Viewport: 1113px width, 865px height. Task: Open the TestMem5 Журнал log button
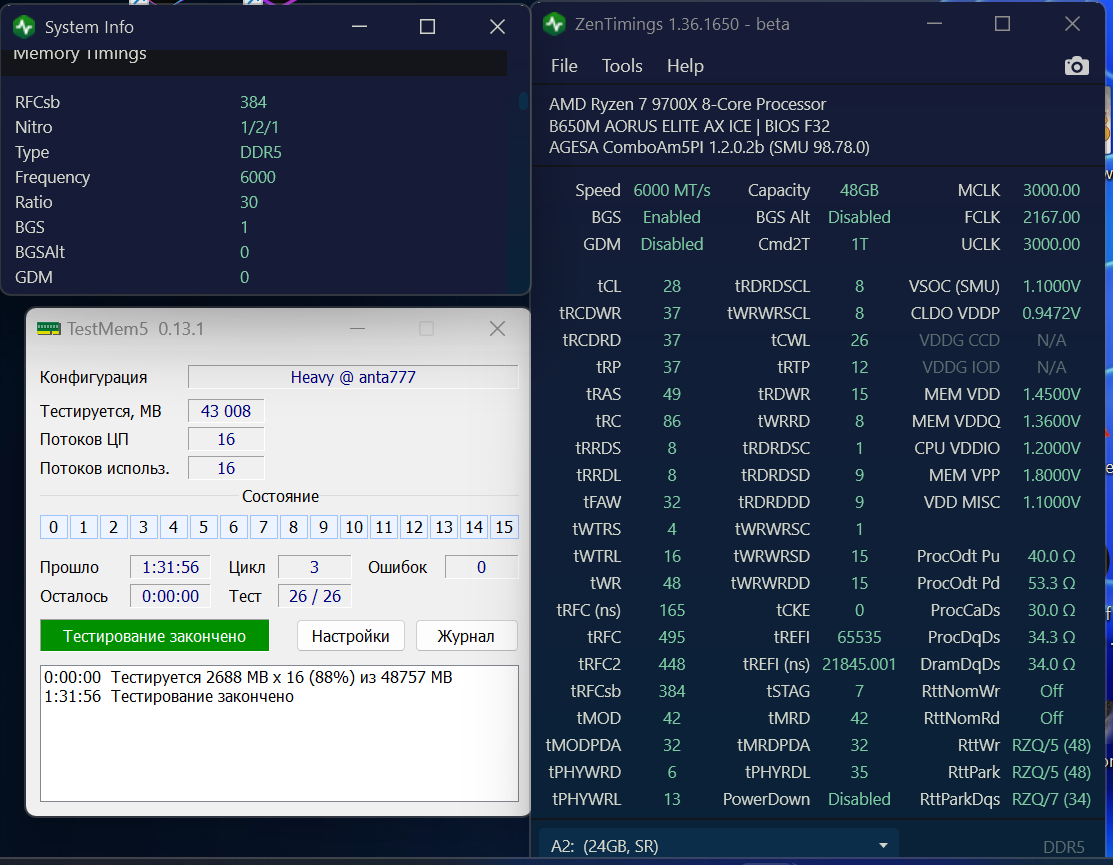(x=466, y=636)
